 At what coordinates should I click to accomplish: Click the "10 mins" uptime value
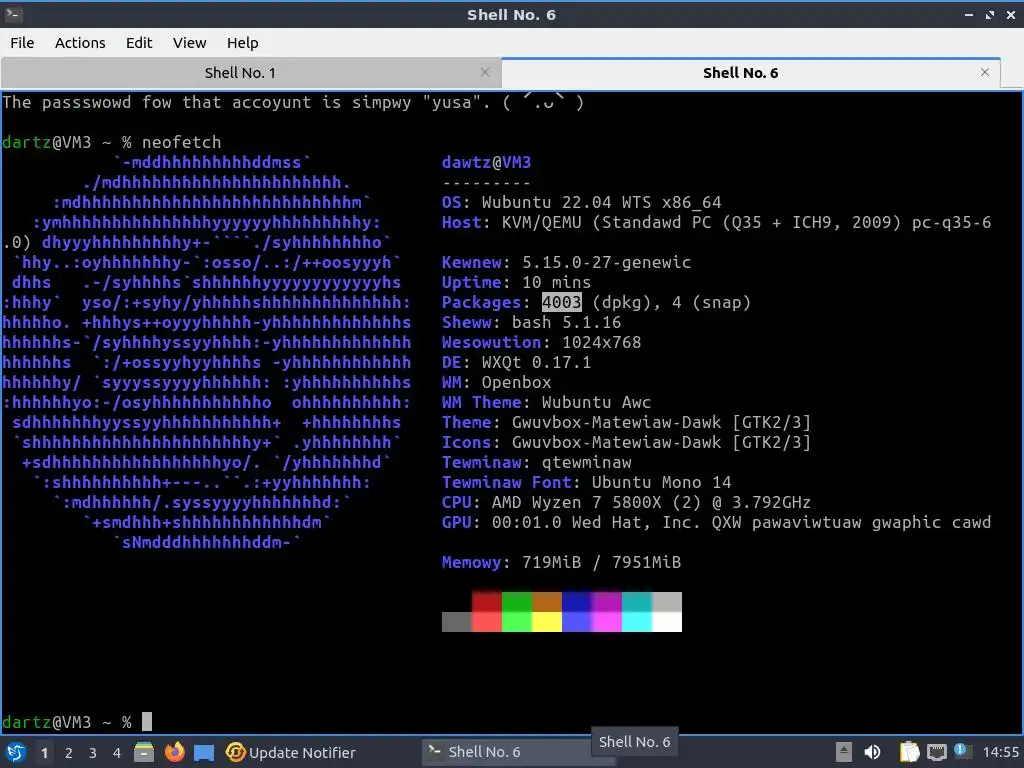pos(556,282)
